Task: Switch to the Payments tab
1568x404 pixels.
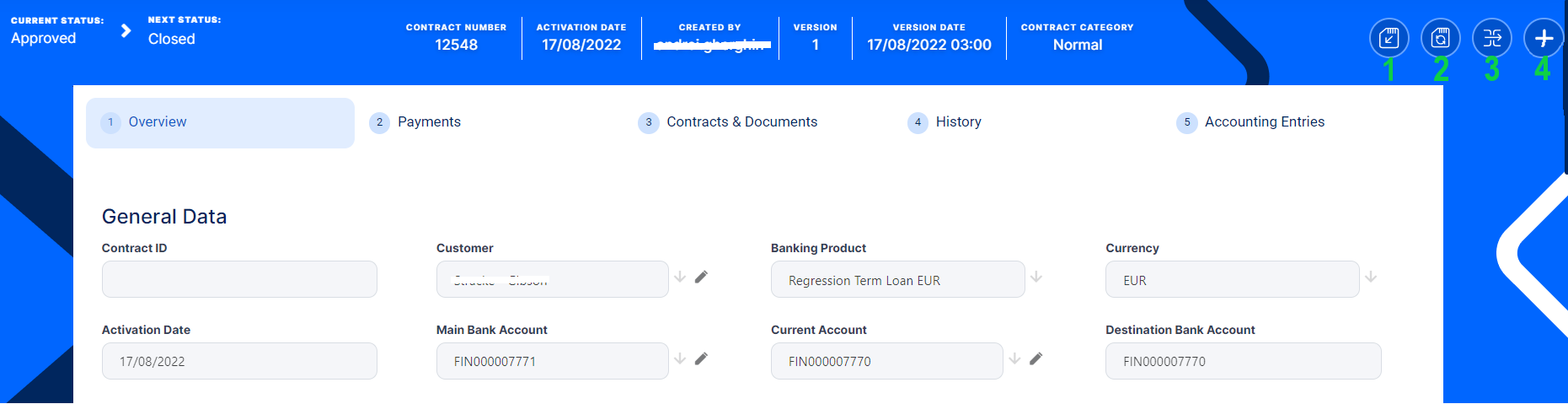Action: pyautogui.click(x=429, y=122)
